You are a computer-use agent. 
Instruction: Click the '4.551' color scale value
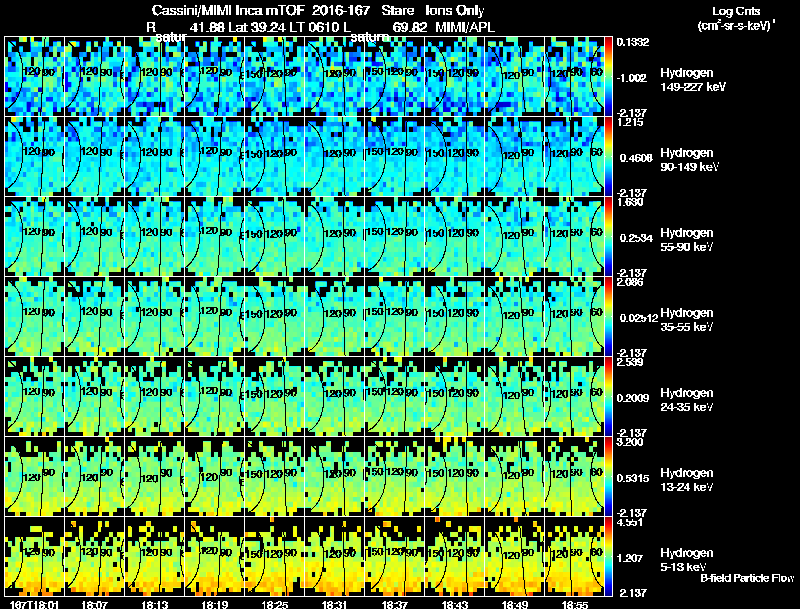point(630,522)
